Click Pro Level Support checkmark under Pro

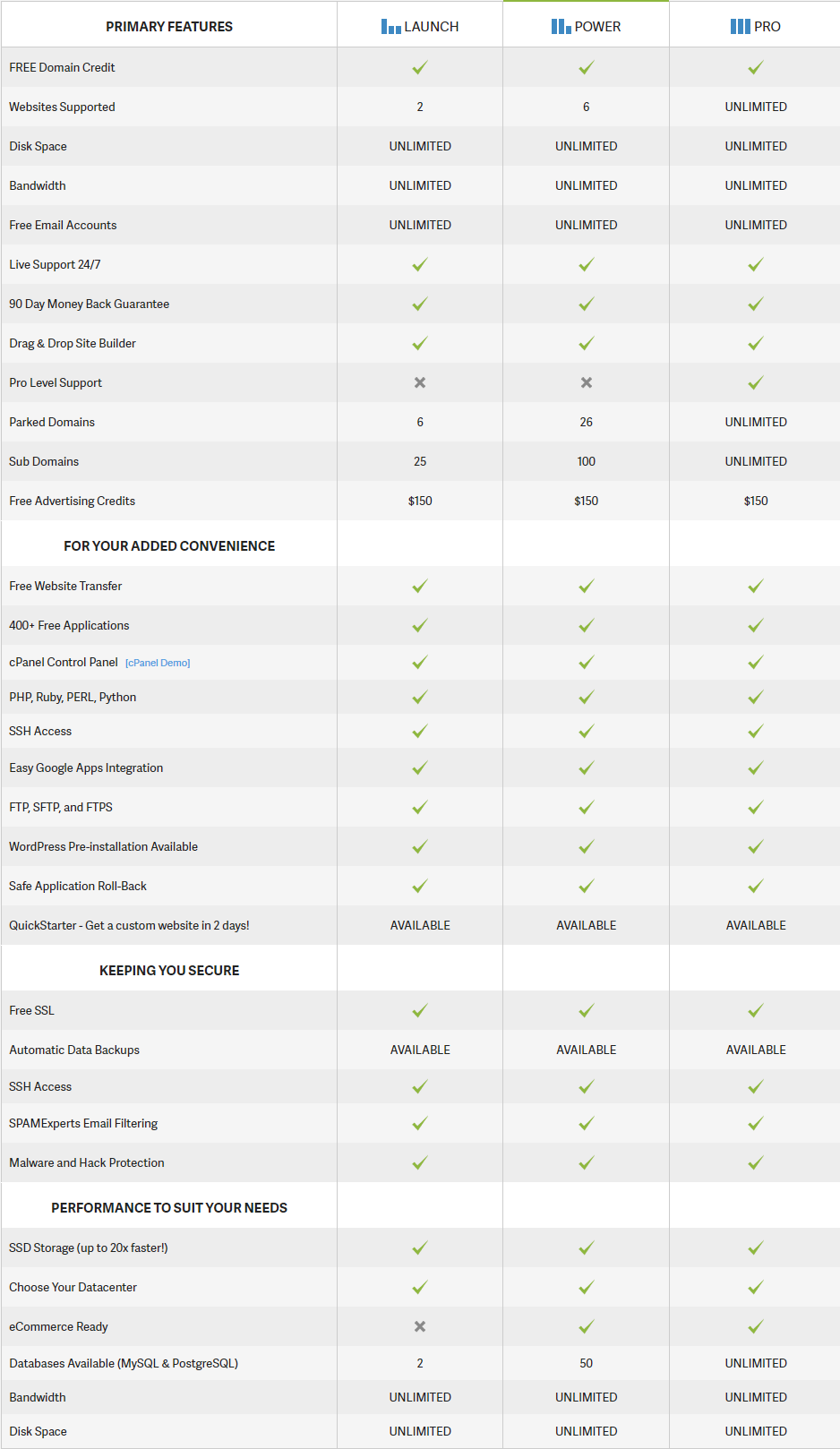pos(756,382)
